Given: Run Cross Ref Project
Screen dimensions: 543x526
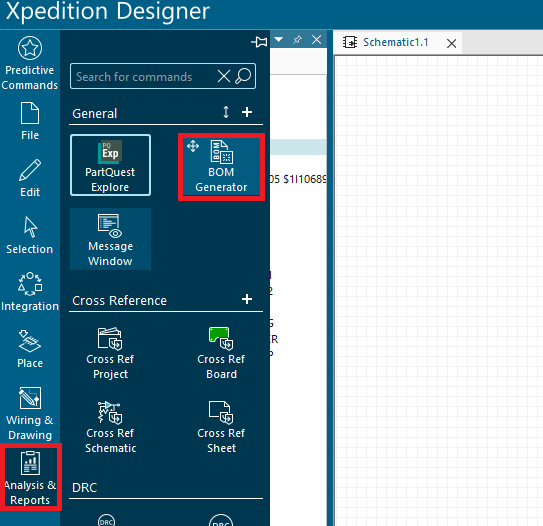Looking at the screenshot, I should (110, 353).
